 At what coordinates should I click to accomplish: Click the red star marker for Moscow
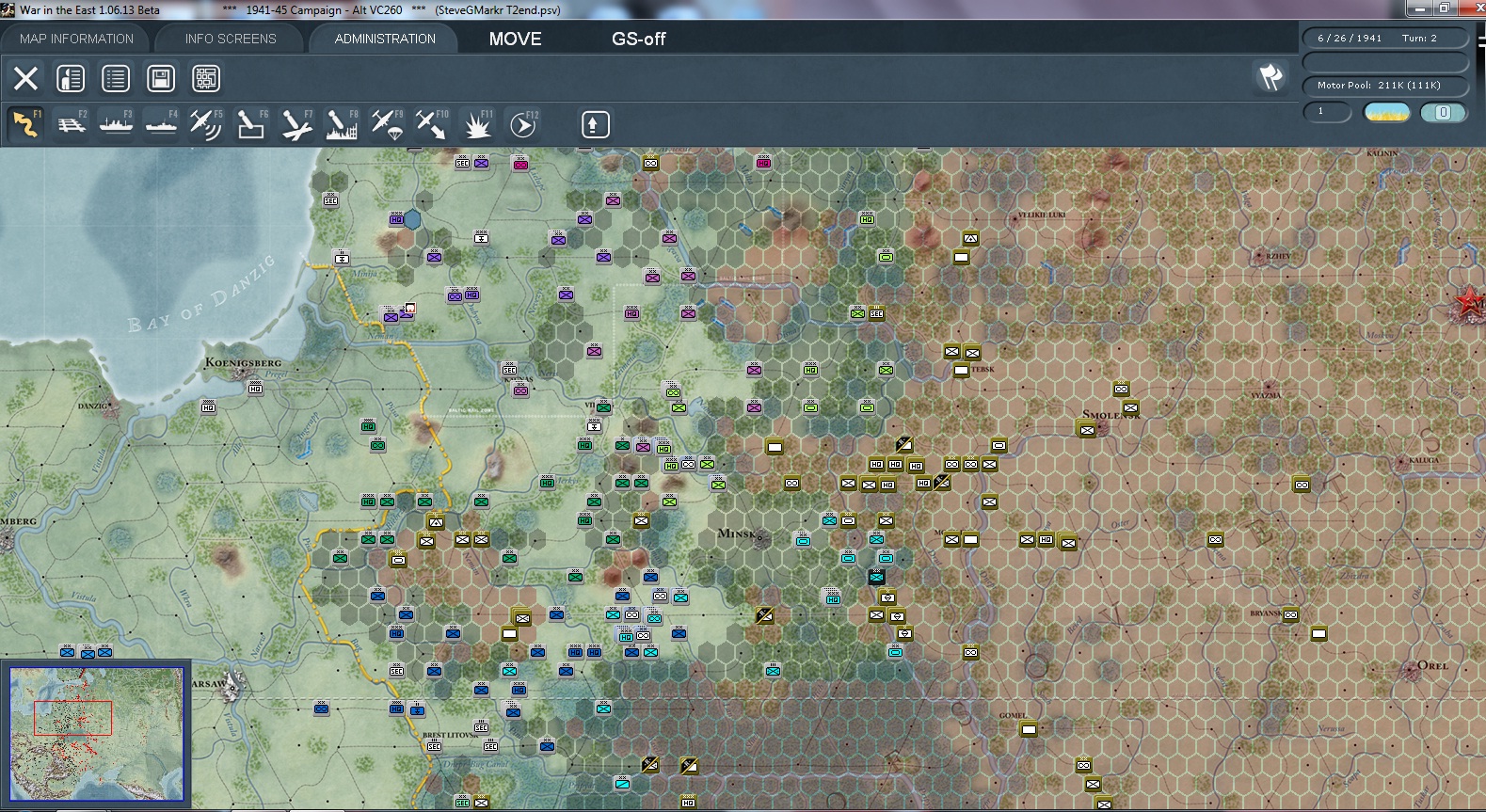(1469, 302)
